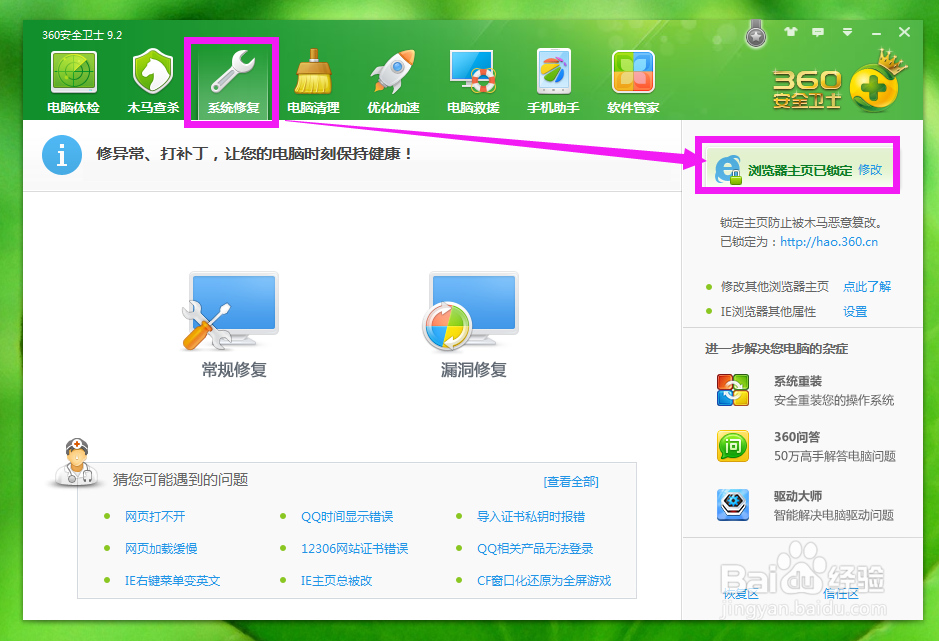Click 猜您可能遇到的问题 heading
Viewport: 939px width, 641px height.
pos(180,480)
